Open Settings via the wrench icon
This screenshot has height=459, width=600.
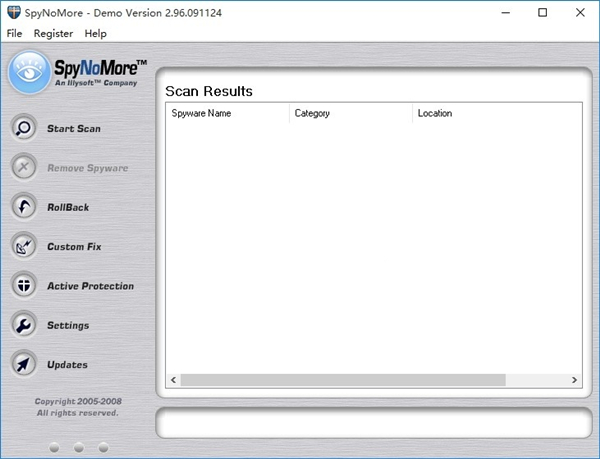pyautogui.click(x=24, y=325)
